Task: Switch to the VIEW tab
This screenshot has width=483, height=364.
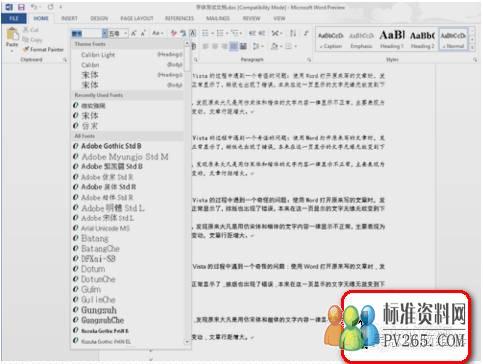Action: pos(279,18)
